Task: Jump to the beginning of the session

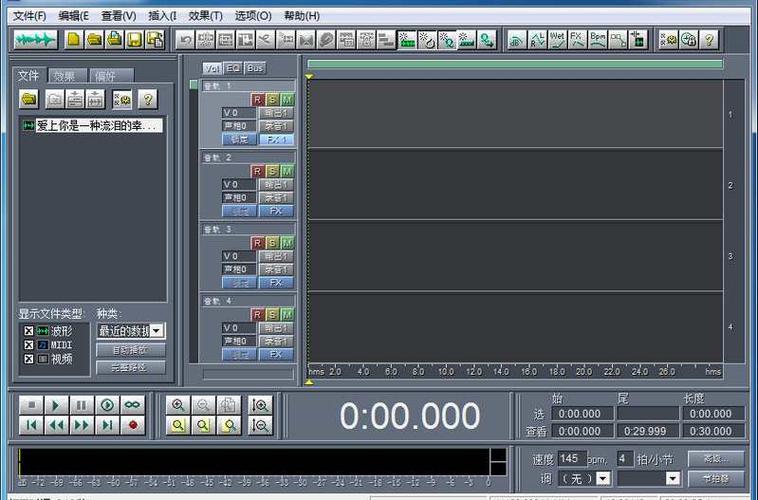Action: click(31, 426)
